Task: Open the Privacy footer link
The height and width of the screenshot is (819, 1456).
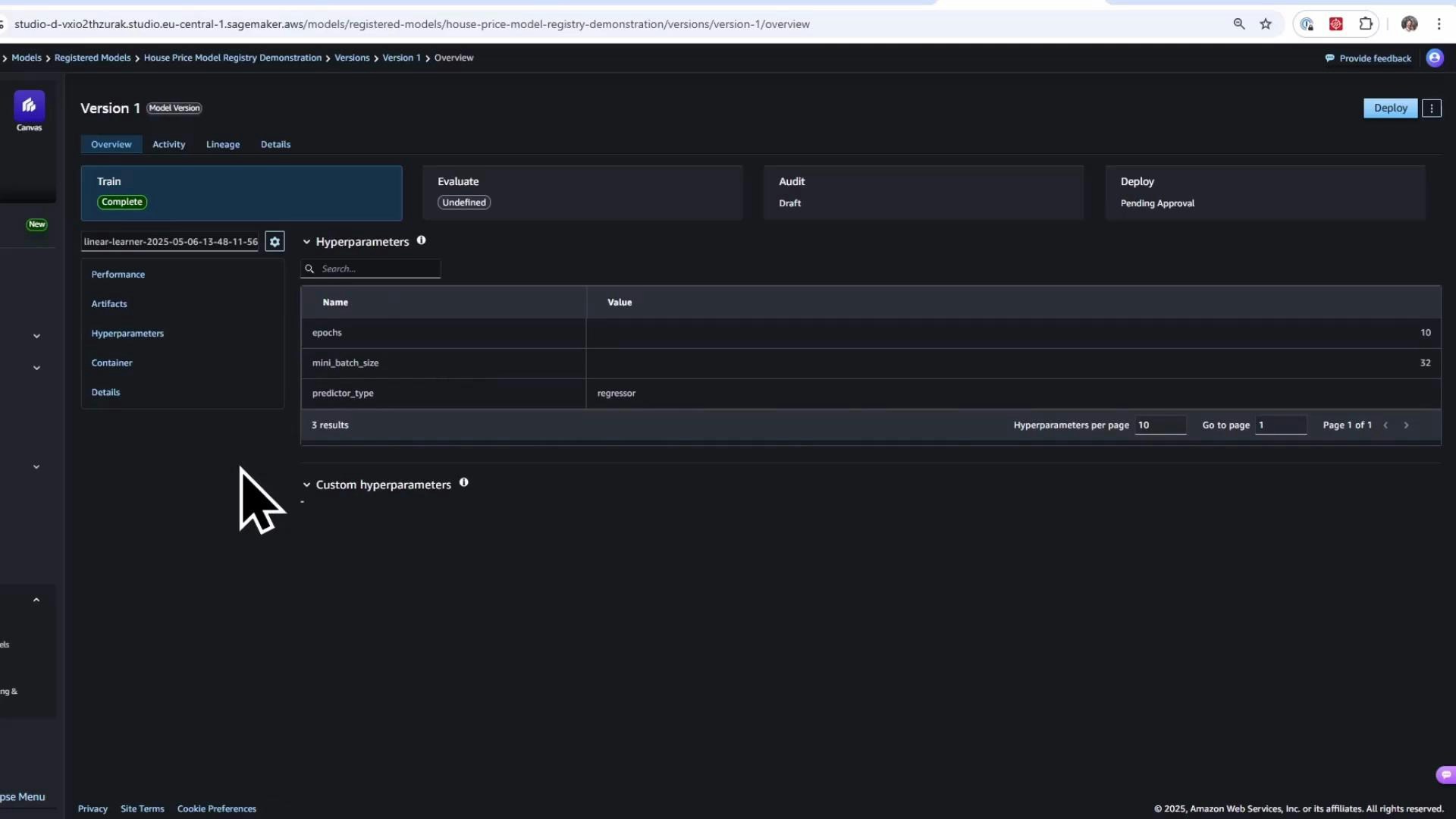Action: tap(93, 809)
